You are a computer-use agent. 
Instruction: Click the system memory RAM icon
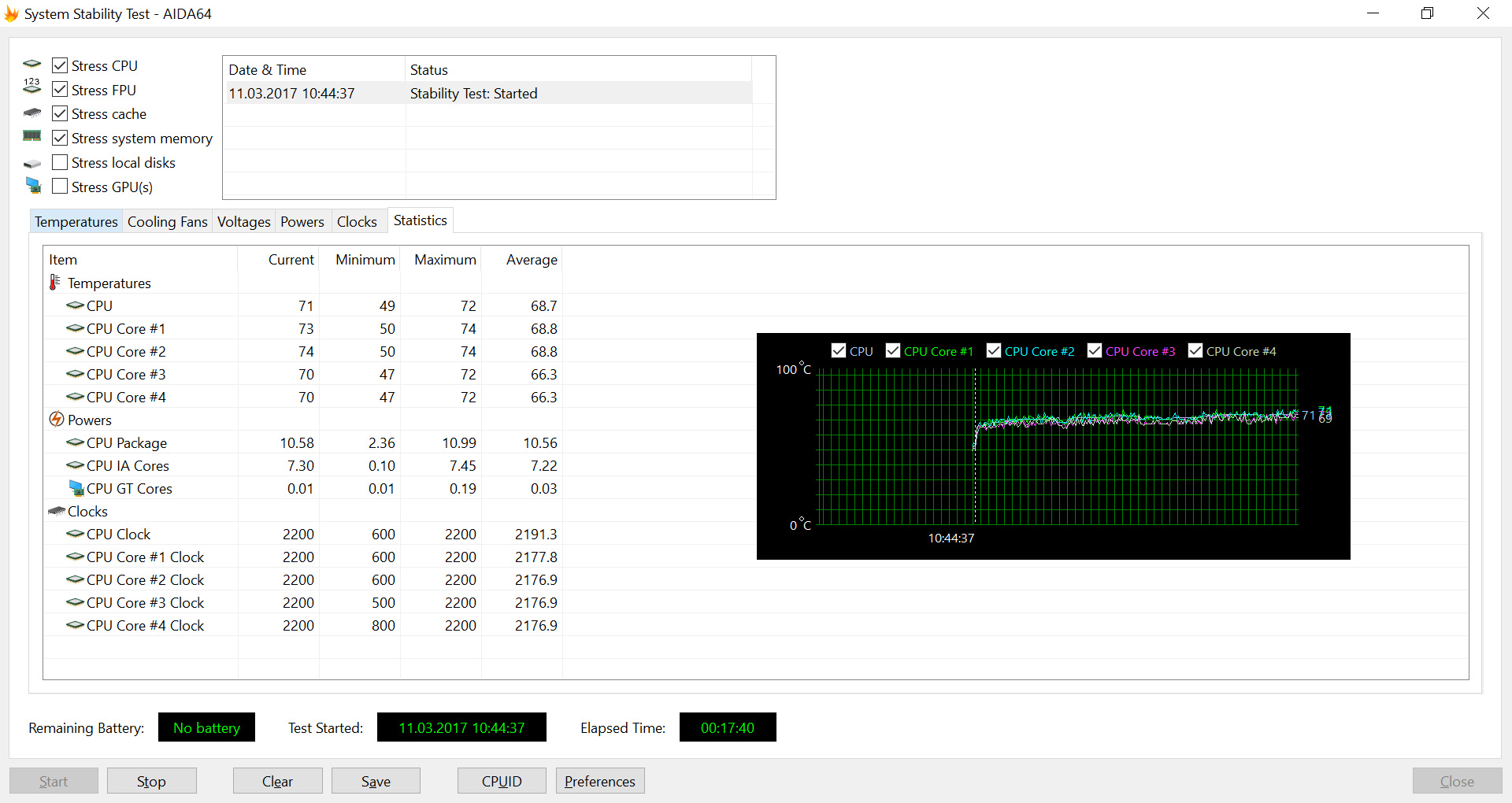point(32,136)
